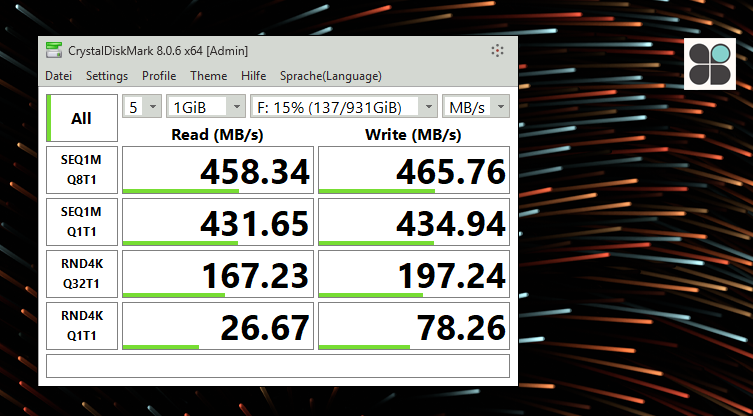
Task: Click the CrystalDiskMark title bar app icon
Action: click(x=54, y=50)
